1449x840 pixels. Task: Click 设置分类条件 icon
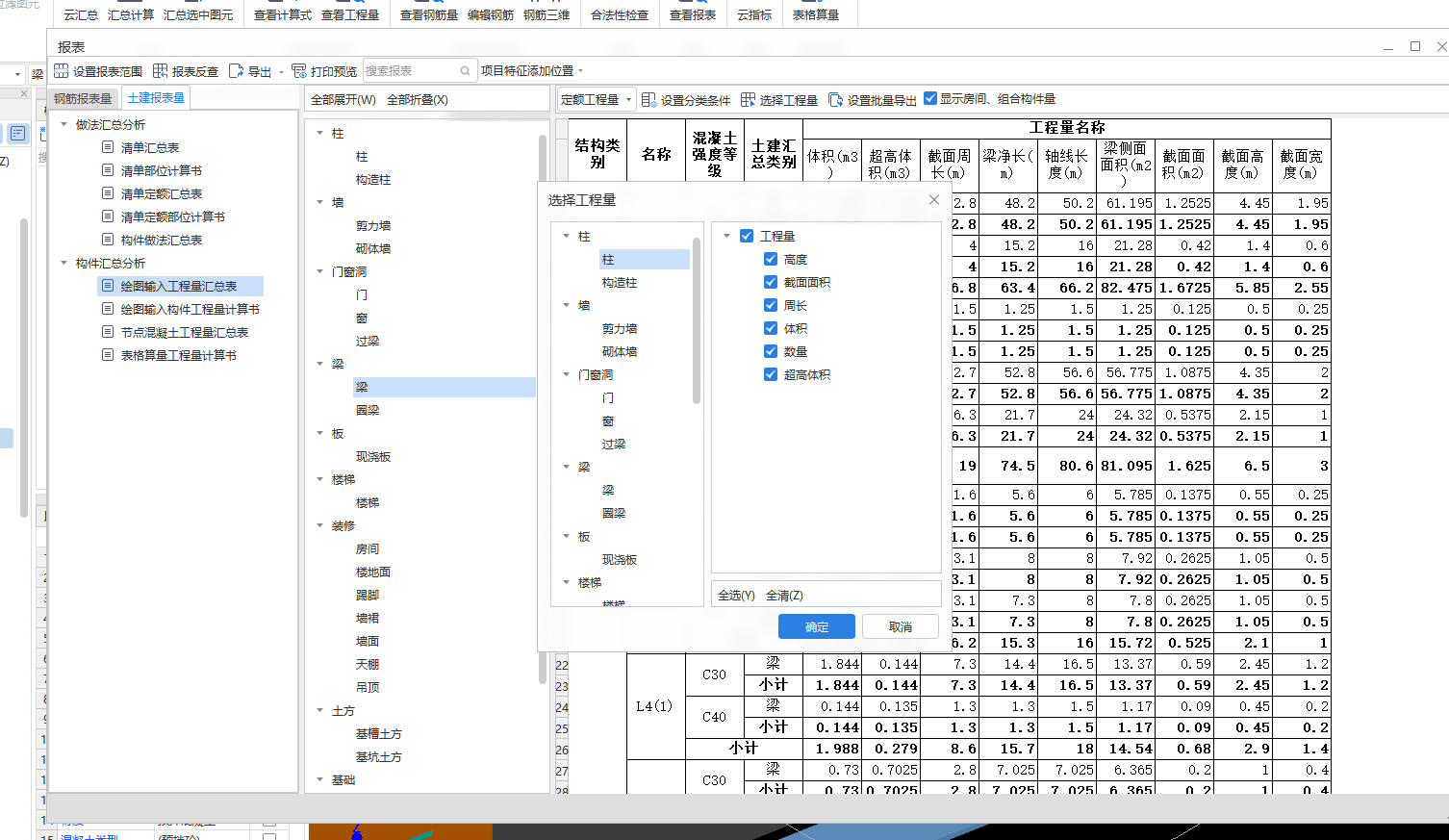648,99
